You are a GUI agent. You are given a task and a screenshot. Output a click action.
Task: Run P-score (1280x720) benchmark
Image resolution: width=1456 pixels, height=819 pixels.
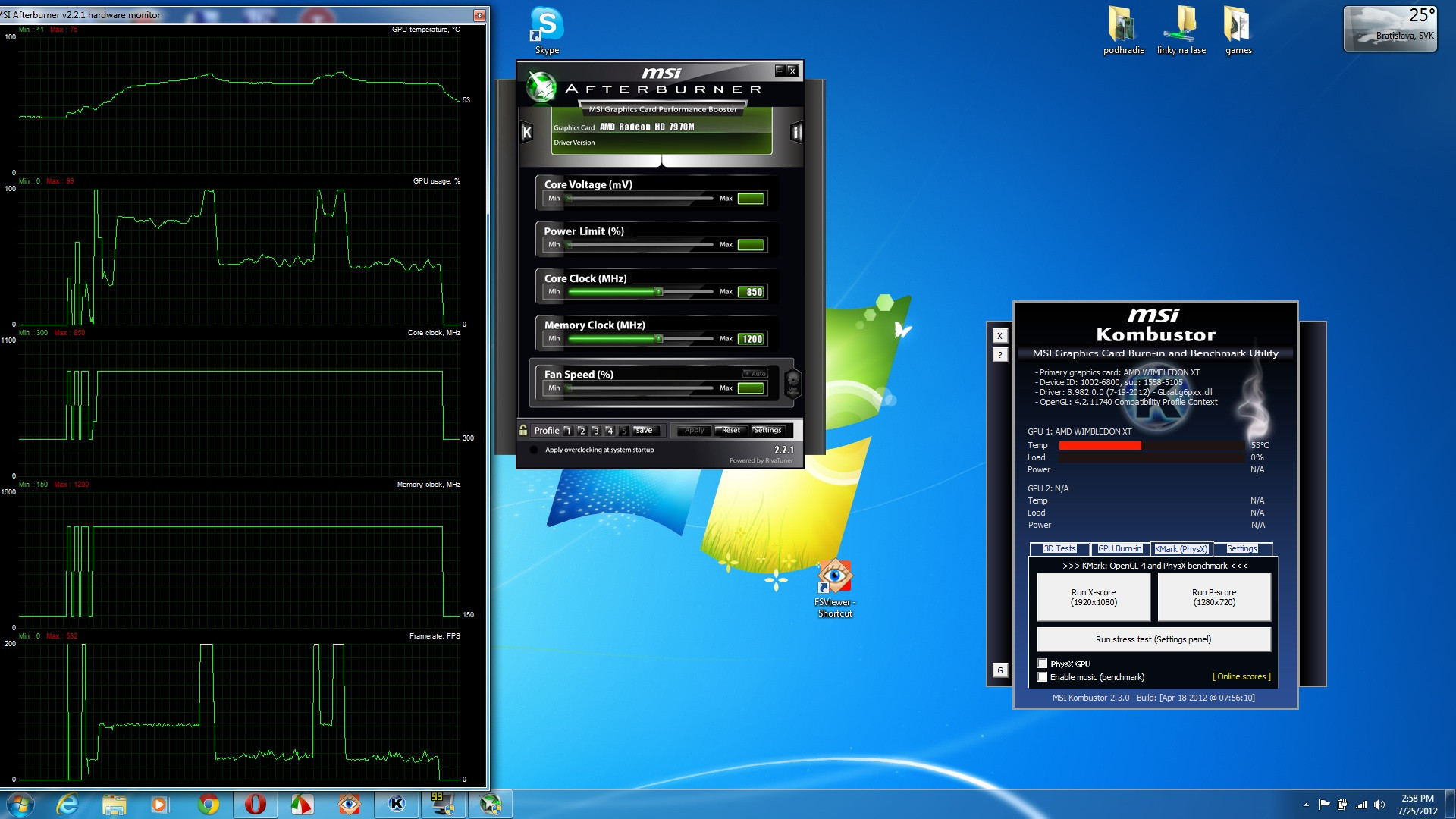coord(1214,597)
